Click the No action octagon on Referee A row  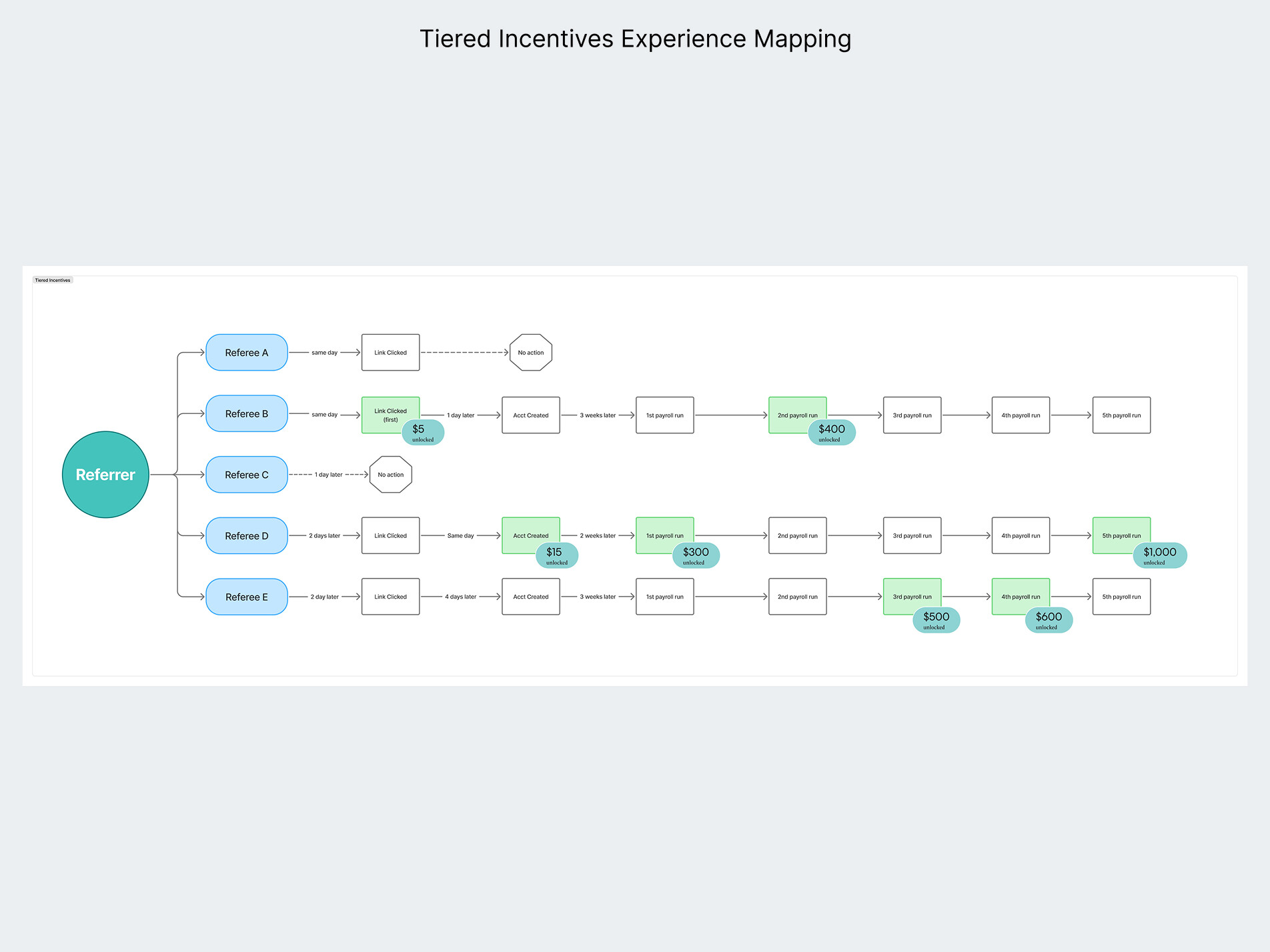coord(530,353)
